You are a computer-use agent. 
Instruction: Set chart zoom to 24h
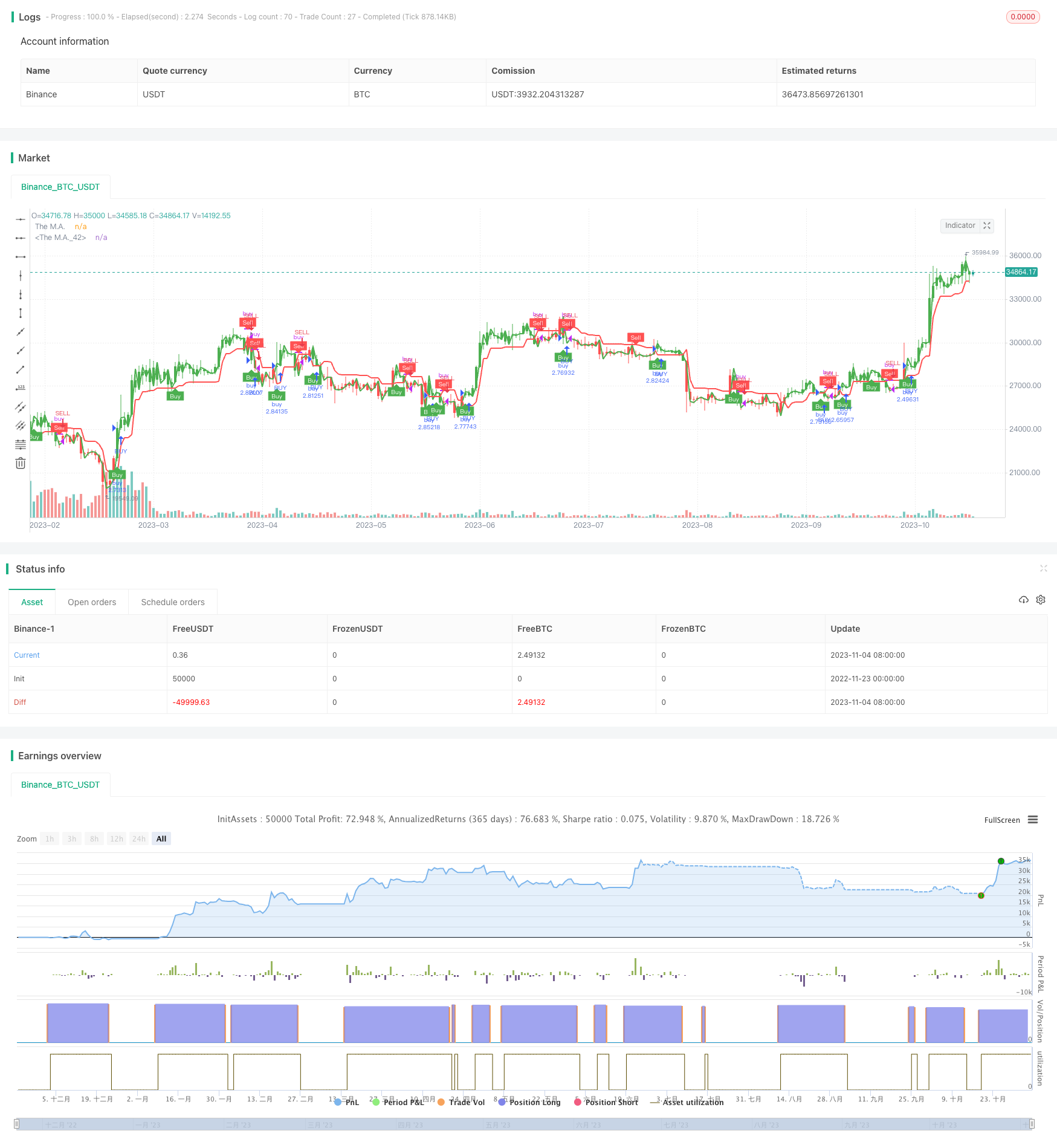click(x=139, y=838)
